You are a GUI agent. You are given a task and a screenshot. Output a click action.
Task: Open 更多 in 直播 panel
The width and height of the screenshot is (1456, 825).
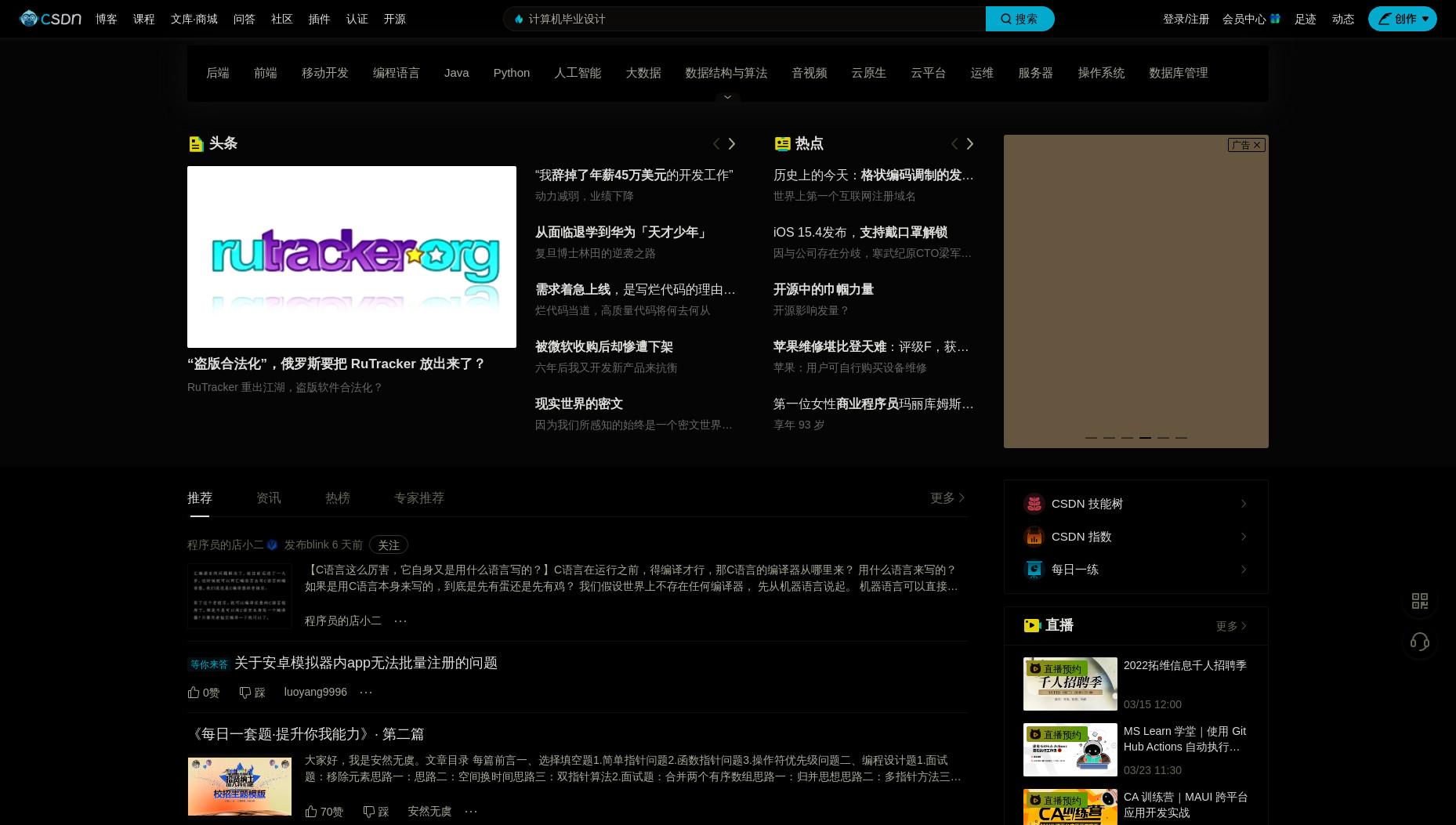1231,626
